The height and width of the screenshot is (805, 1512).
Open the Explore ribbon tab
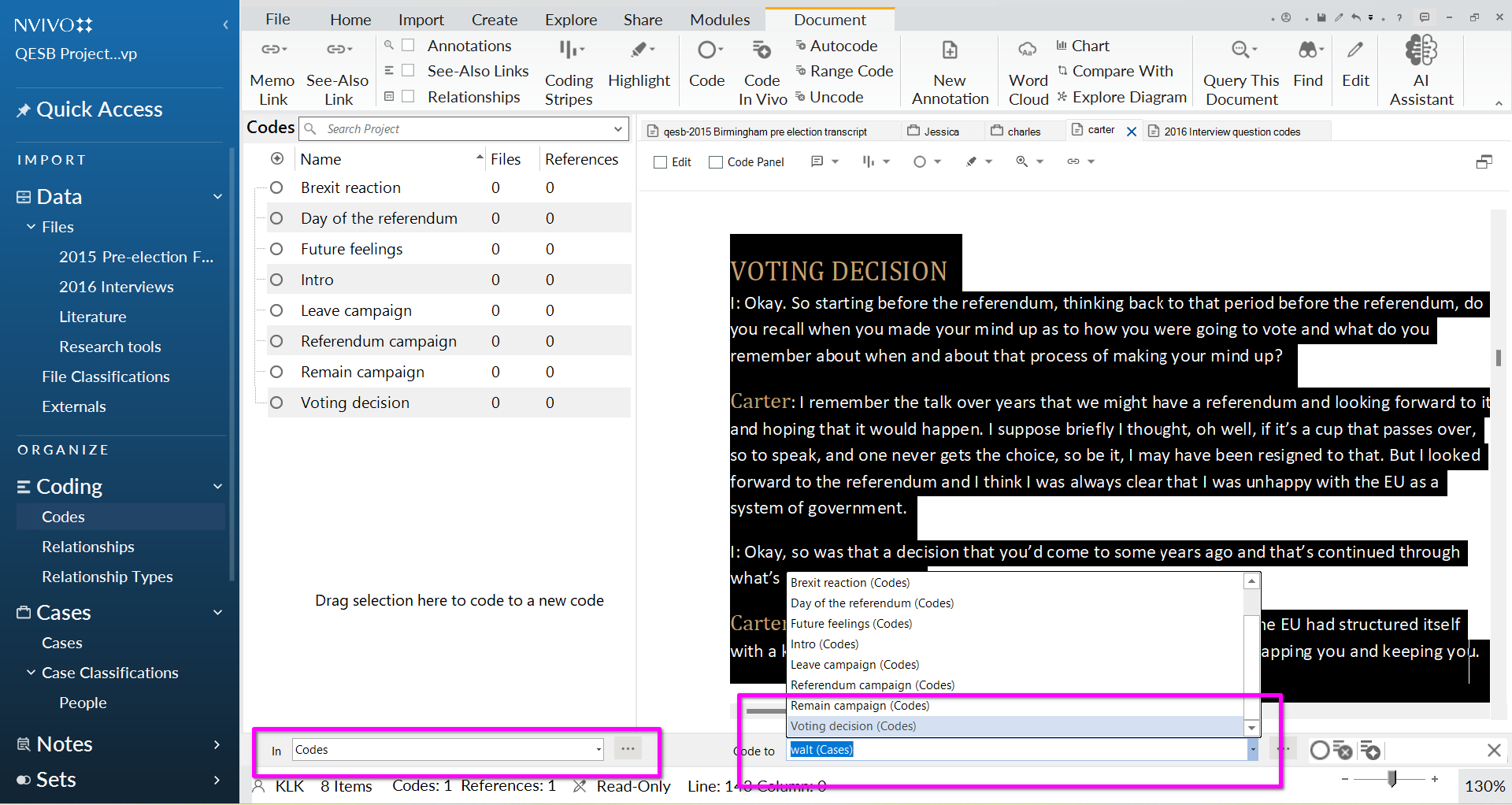click(x=570, y=20)
